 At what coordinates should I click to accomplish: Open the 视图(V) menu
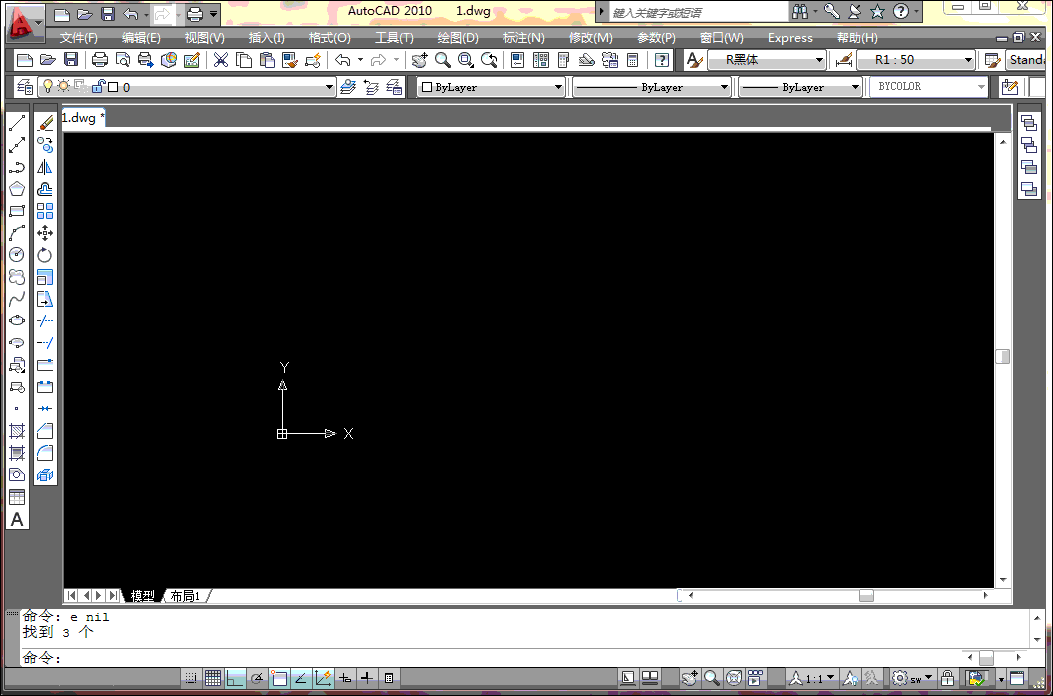(x=205, y=38)
